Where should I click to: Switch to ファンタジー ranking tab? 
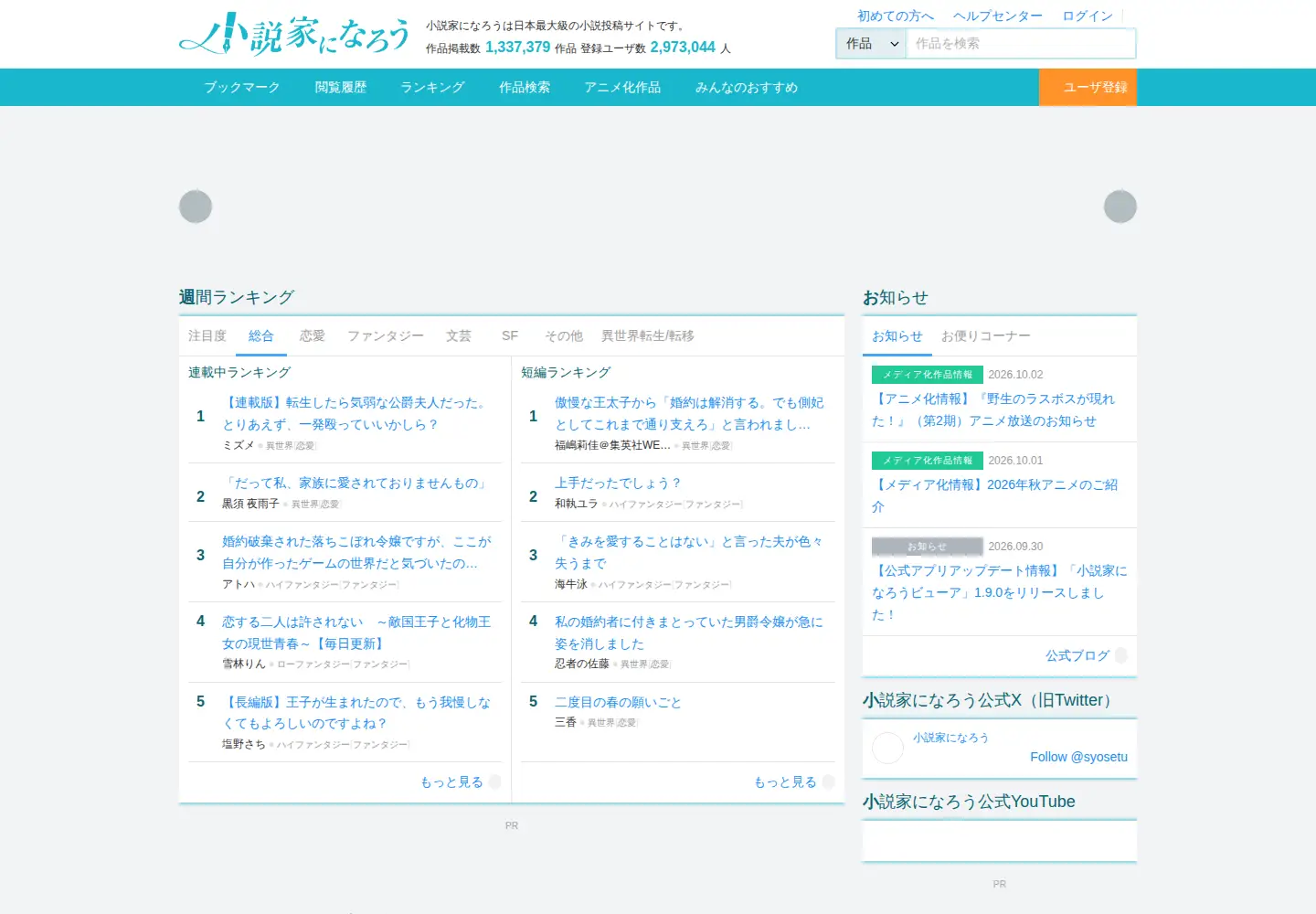point(386,335)
